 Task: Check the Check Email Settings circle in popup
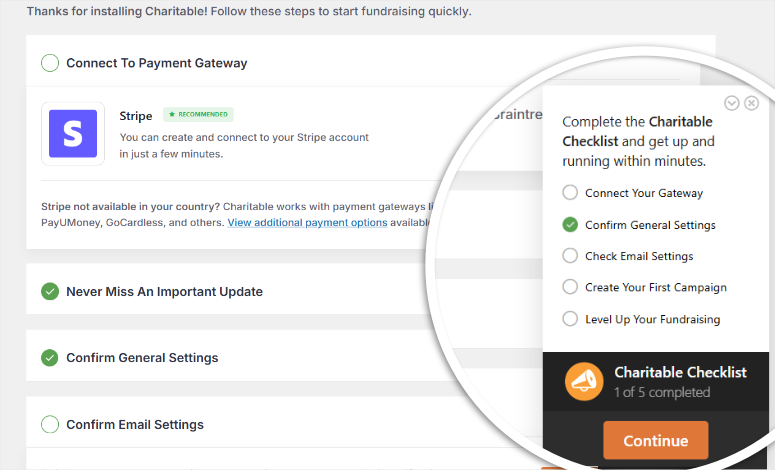[x=570, y=256]
